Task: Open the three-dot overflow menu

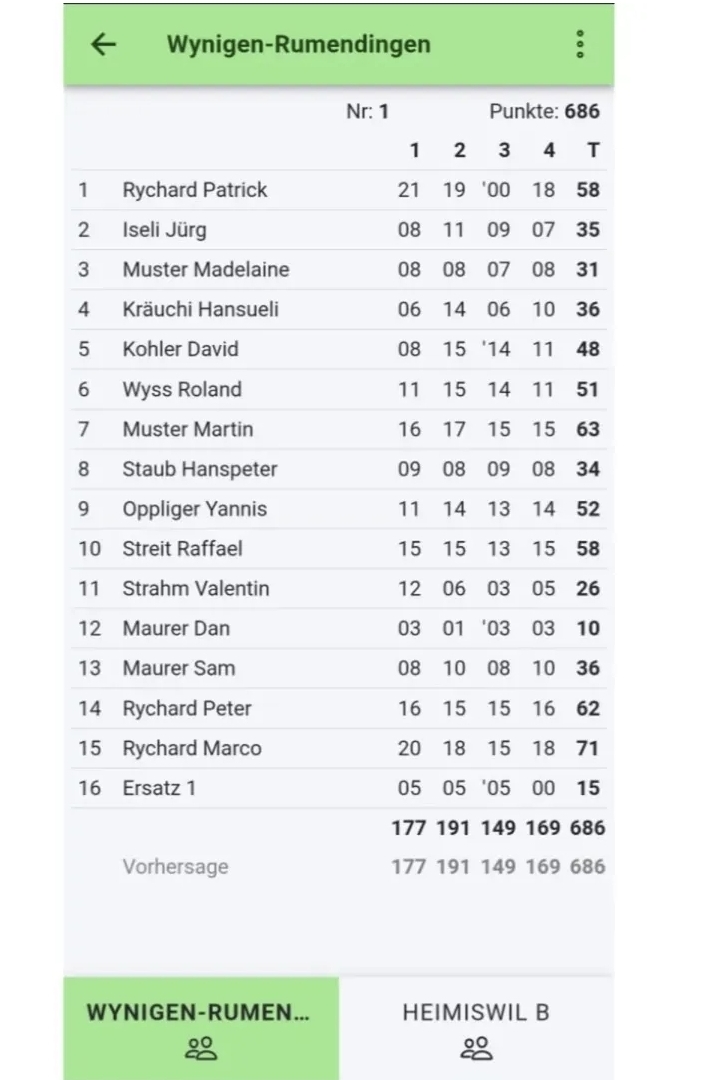Action: point(580,44)
